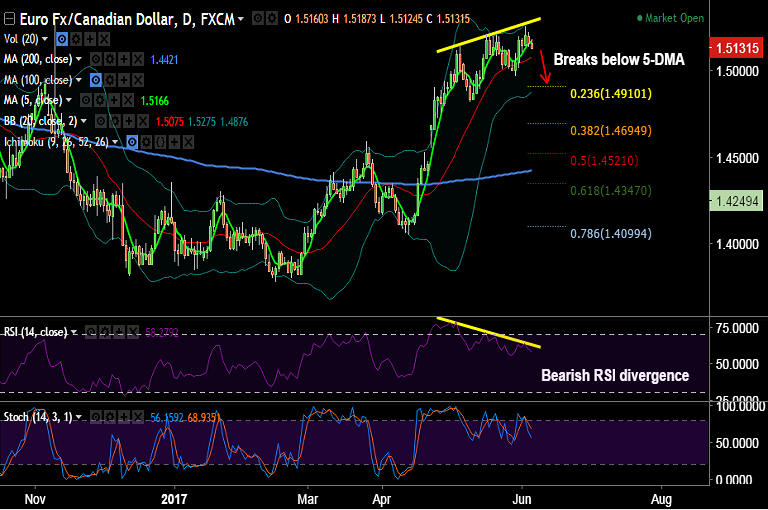Click the Stoch value 56.1592
Screen dimensions: 768x510
[x=167, y=418]
